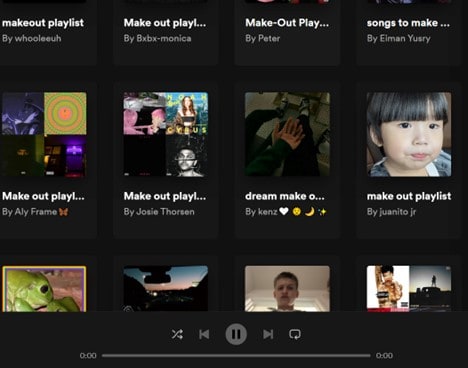Open Josie Thorsen playlist cover thumbnail
This screenshot has height=368, width=468.
pos(166,134)
